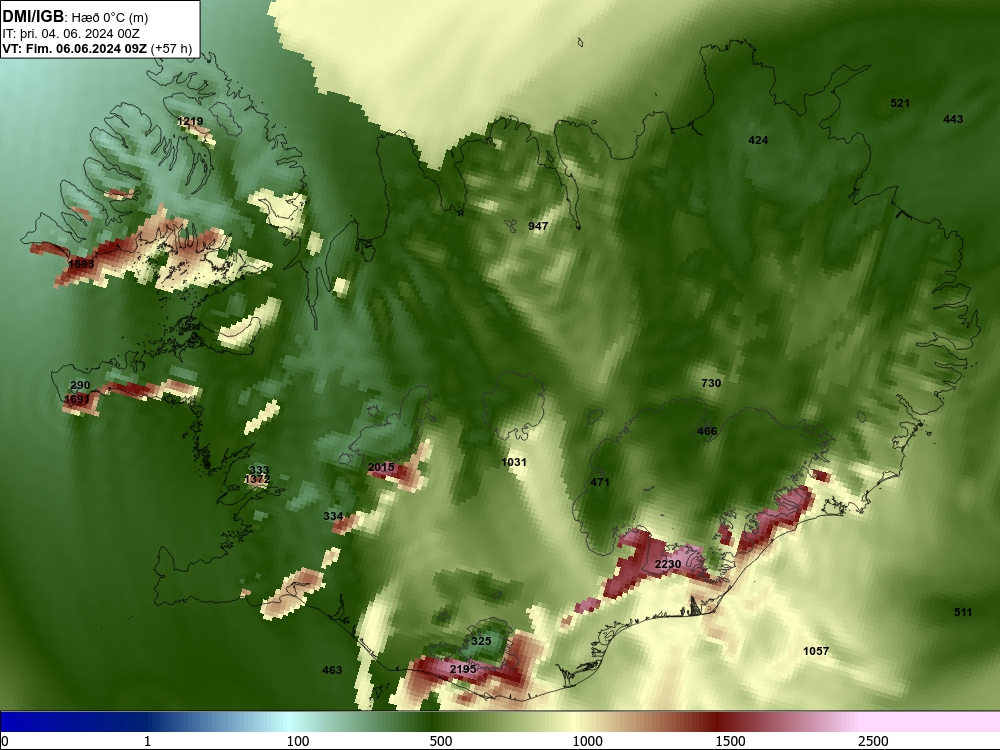Click the 1 mark on the color scale
1000x750 pixels.
147,741
